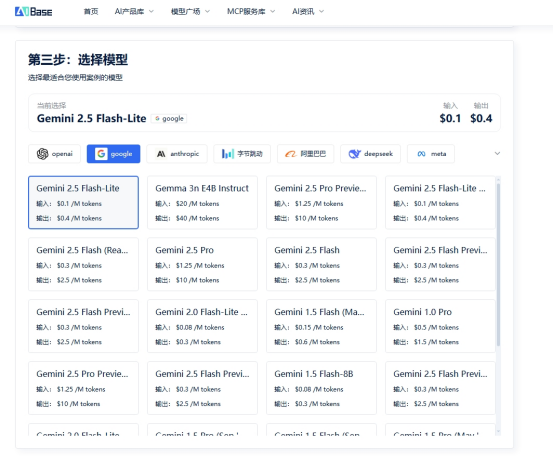This screenshot has width=554, height=458.
Task: Click the $0.1 input price in header
Action: tap(450, 118)
